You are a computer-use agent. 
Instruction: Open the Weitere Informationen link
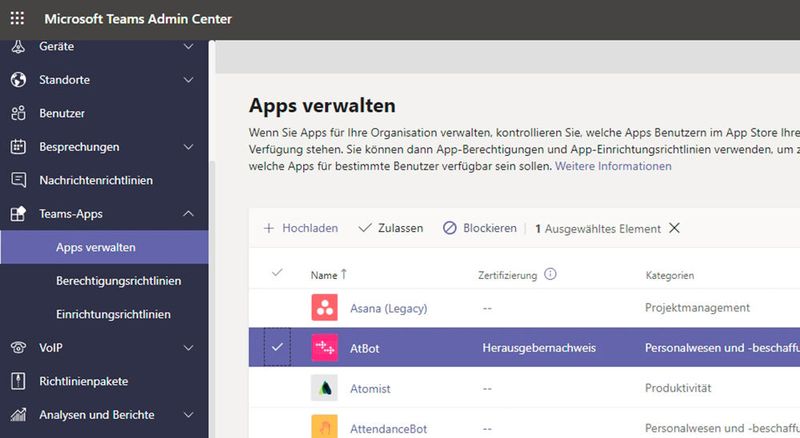click(613, 166)
